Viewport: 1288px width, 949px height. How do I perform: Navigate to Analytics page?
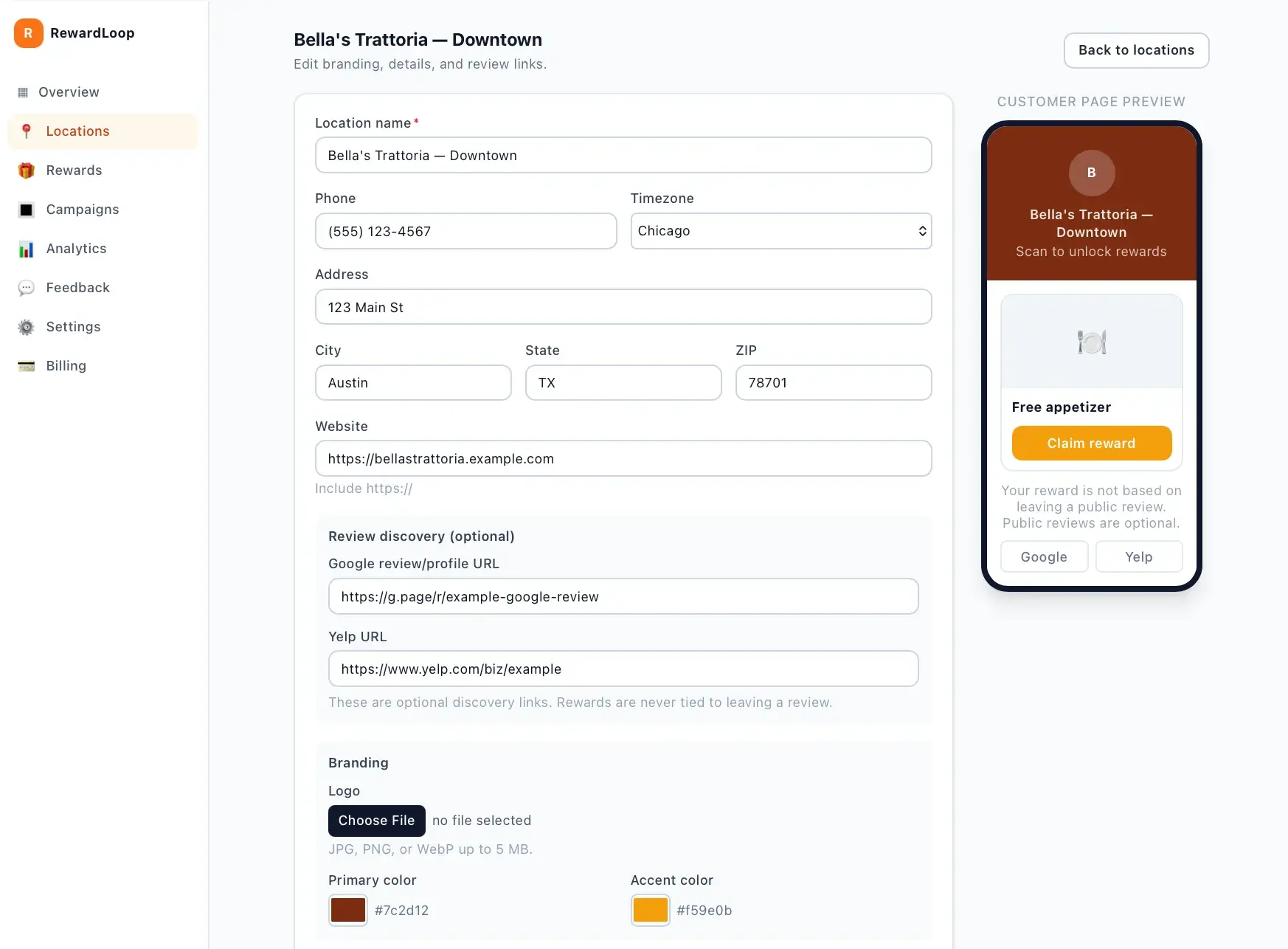coord(103,249)
